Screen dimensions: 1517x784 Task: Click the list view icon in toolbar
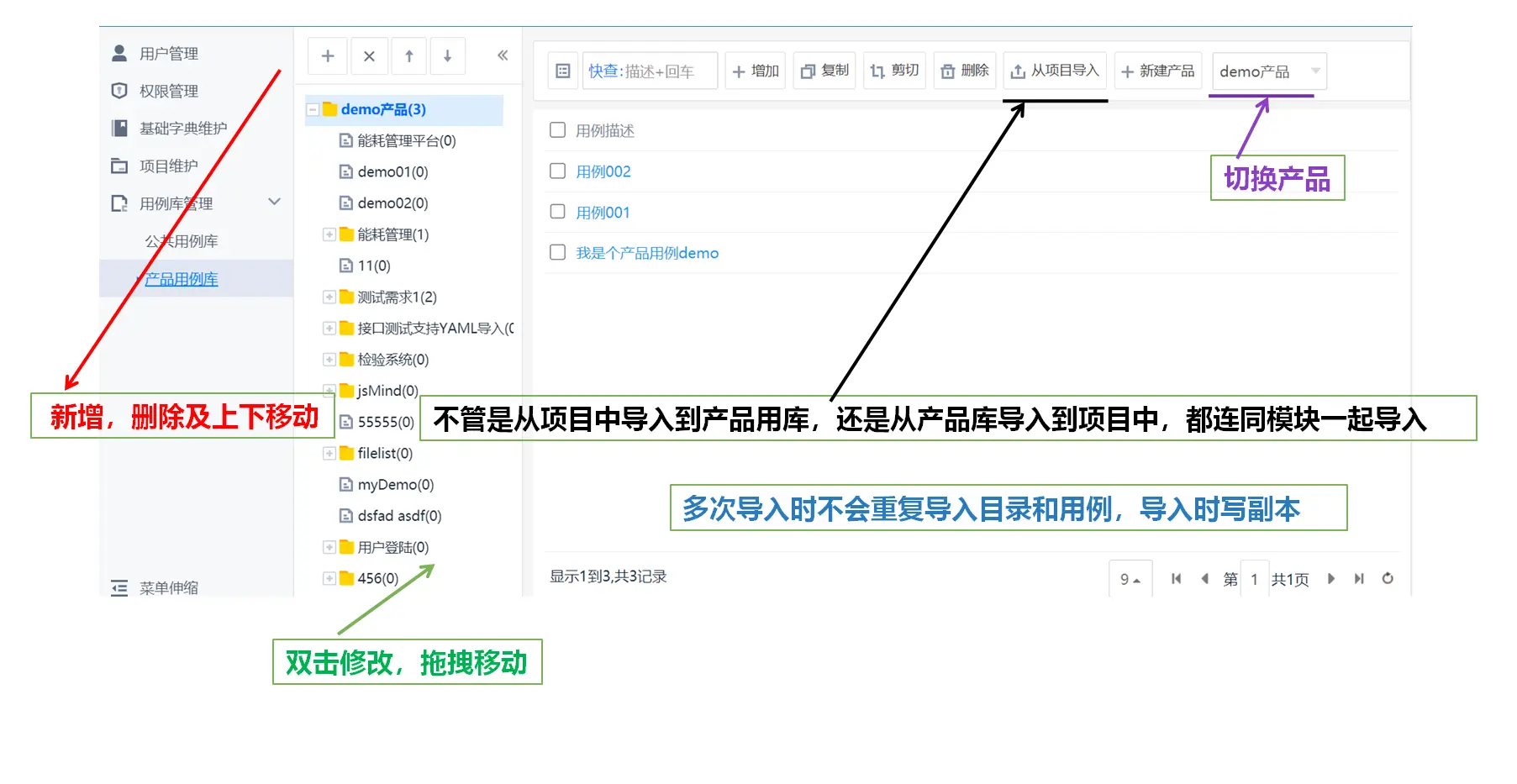[563, 71]
